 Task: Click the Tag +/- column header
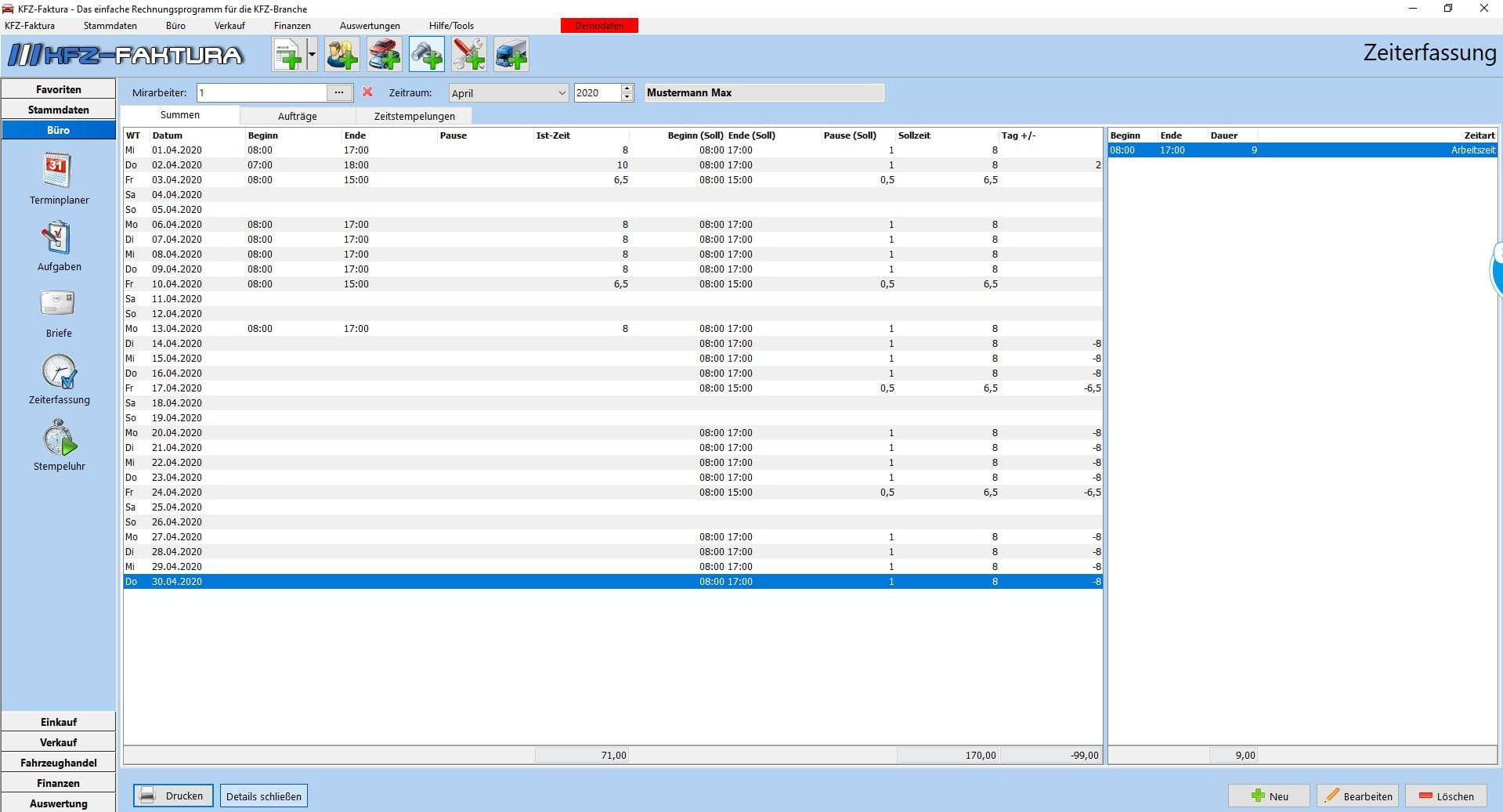coord(1050,135)
